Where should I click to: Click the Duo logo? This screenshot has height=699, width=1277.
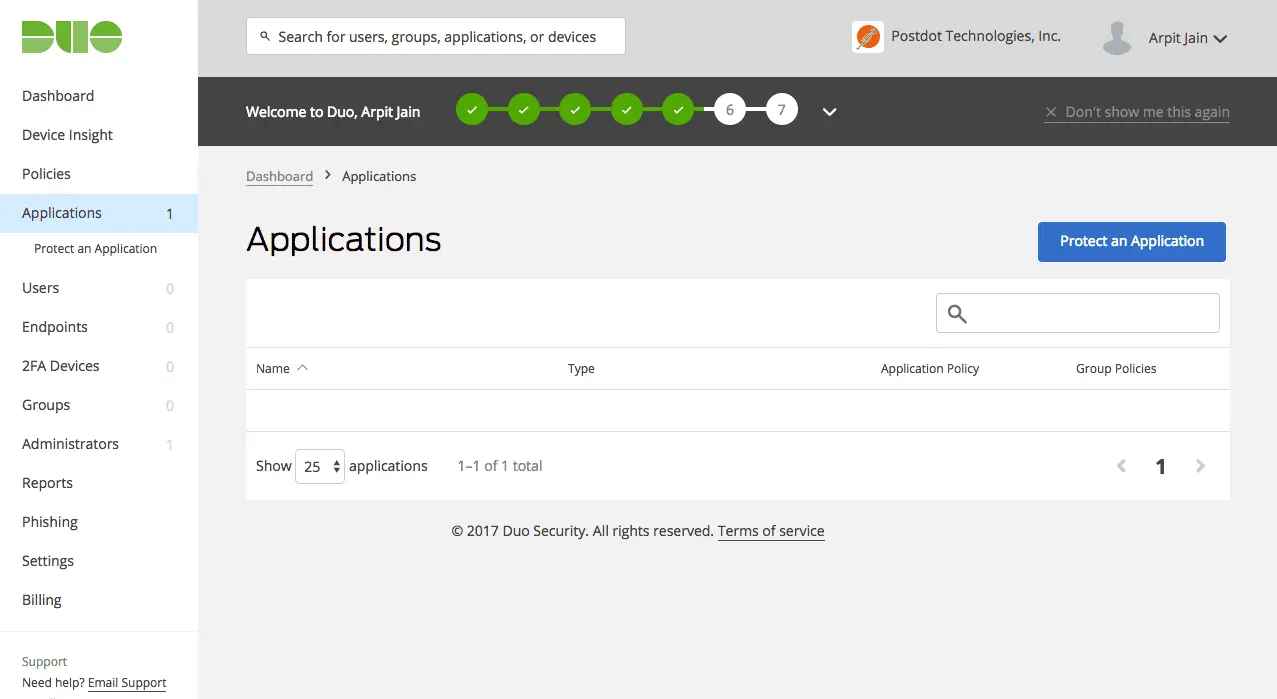pyautogui.click(x=72, y=37)
